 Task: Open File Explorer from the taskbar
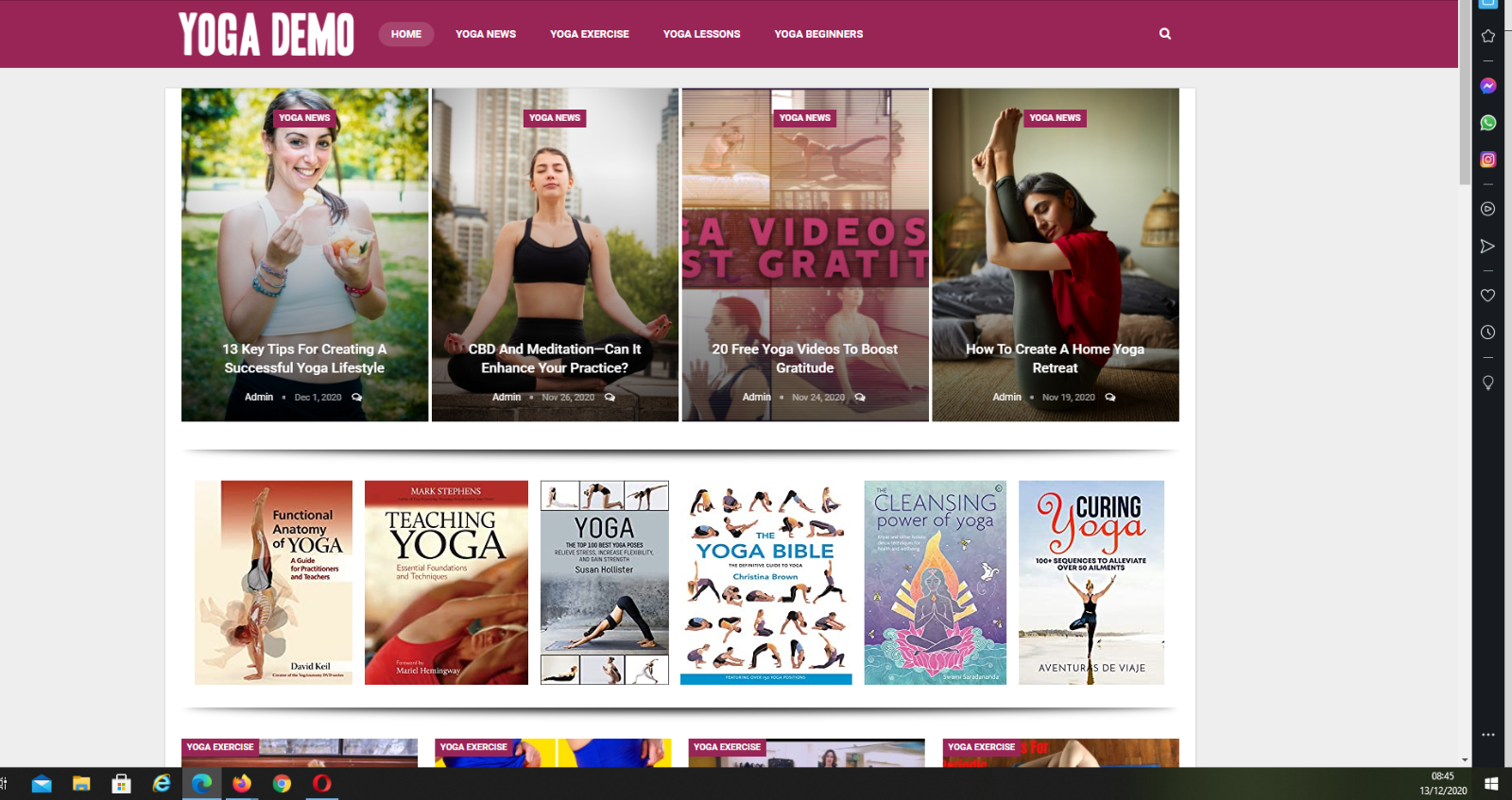coord(81,784)
